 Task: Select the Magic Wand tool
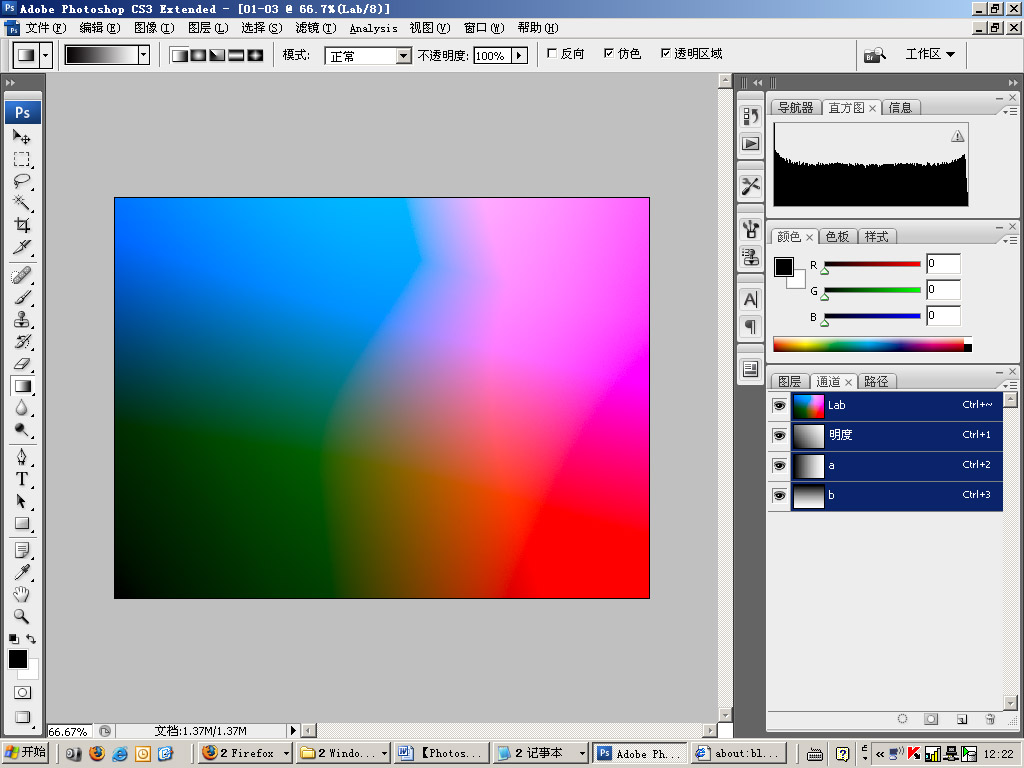coord(22,203)
